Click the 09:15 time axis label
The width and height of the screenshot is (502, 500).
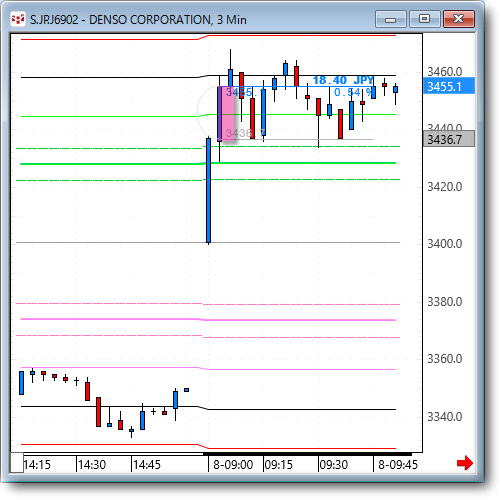coord(279,464)
